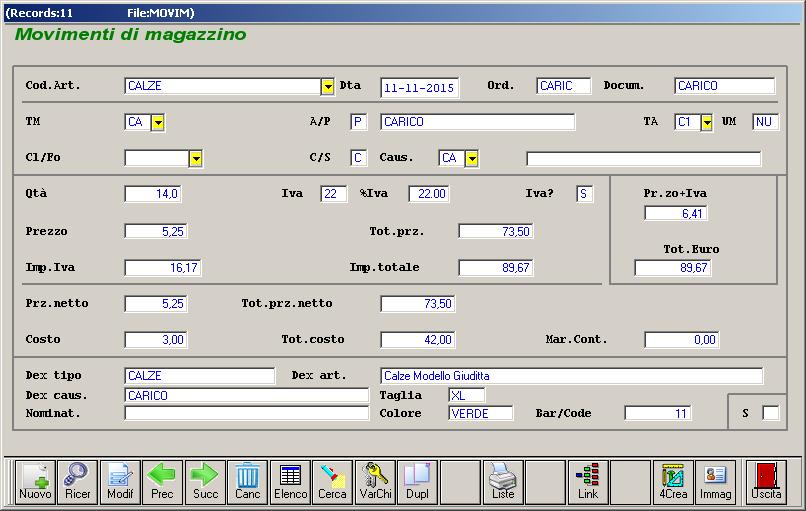Click the C/S field with C
This screenshot has width=806, height=511.
tap(359, 158)
